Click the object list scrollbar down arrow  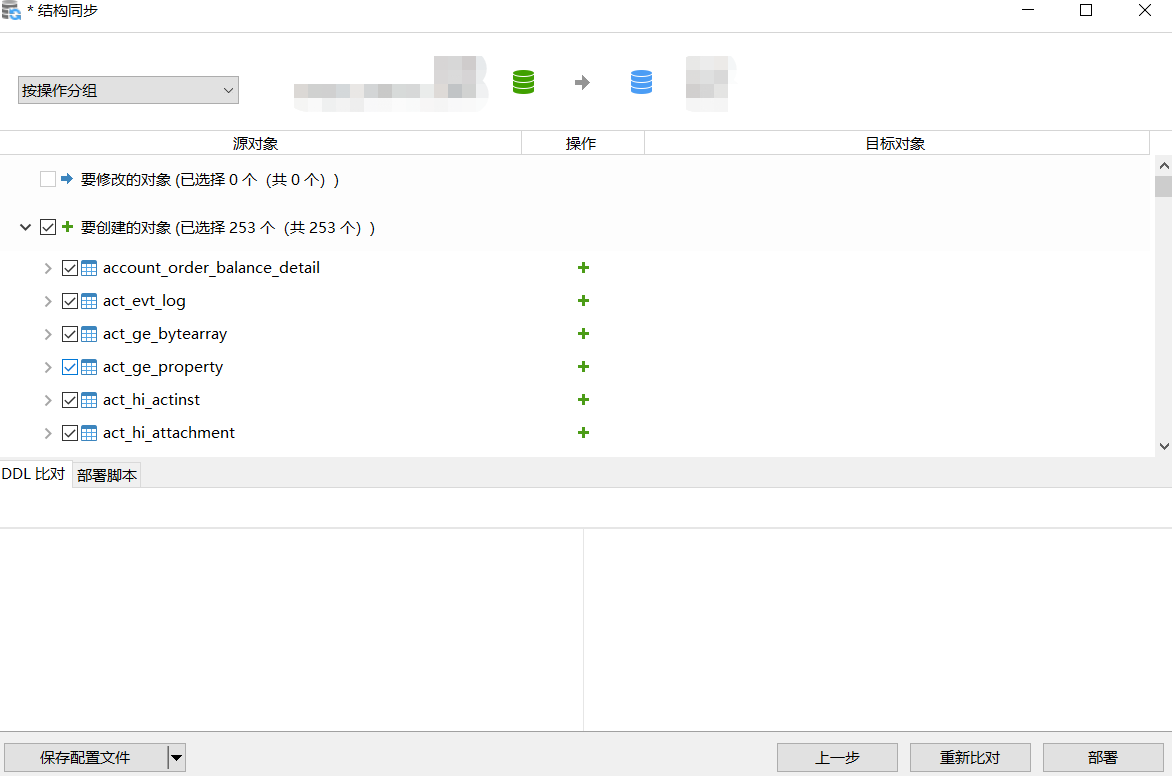(1163, 446)
